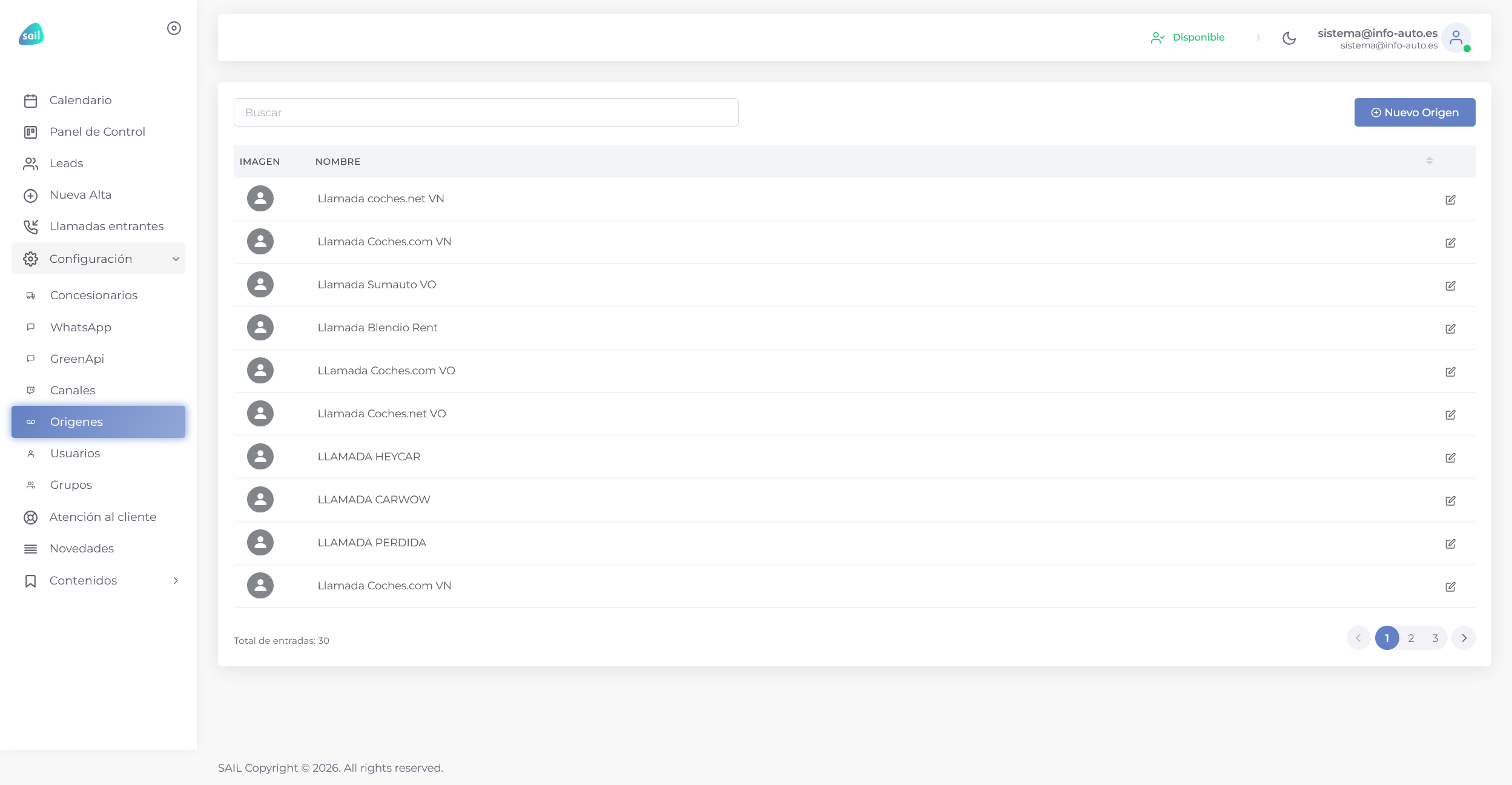
Task: Open Calendario in the sidebar
Action: pyautogui.click(x=98, y=101)
